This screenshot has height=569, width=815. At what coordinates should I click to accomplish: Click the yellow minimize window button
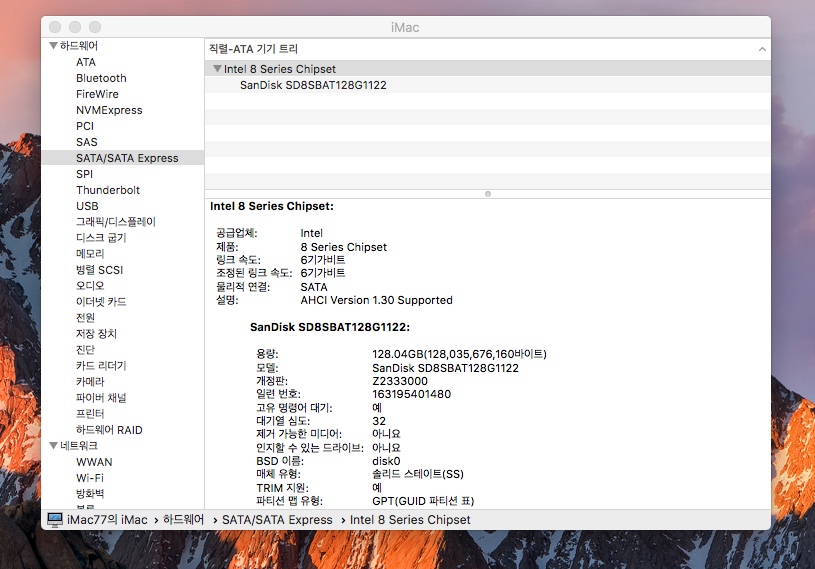pos(75,27)
